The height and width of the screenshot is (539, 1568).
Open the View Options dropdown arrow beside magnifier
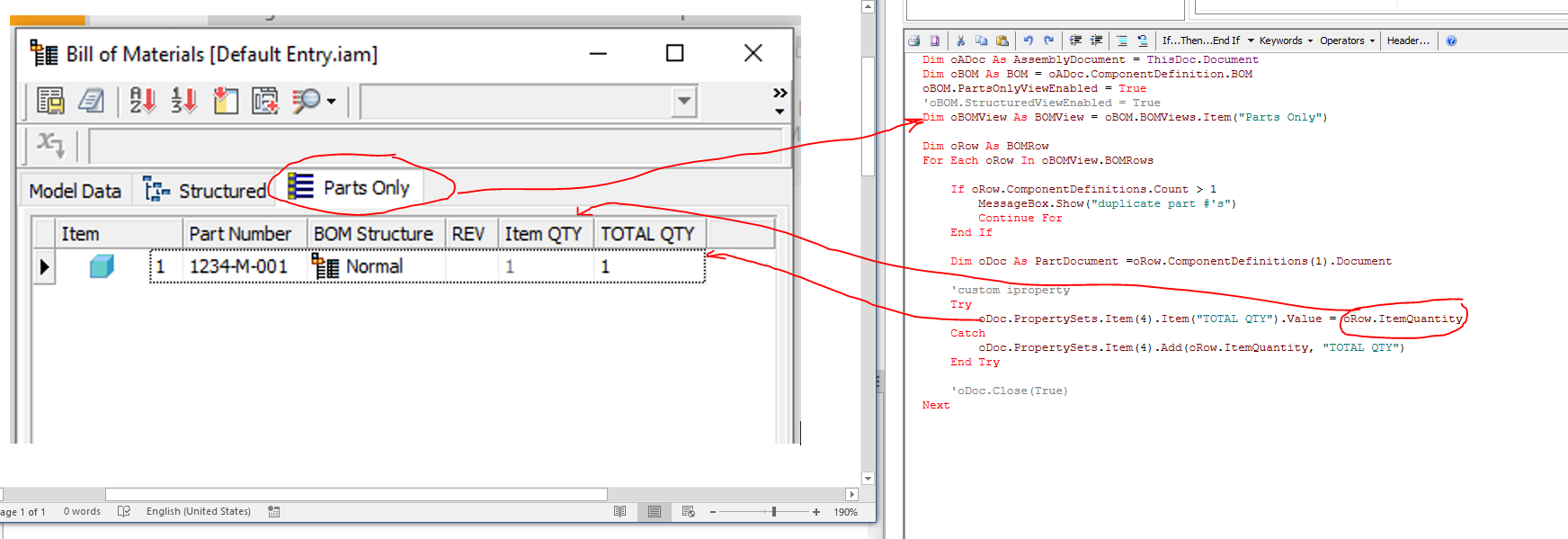point(332,101)
